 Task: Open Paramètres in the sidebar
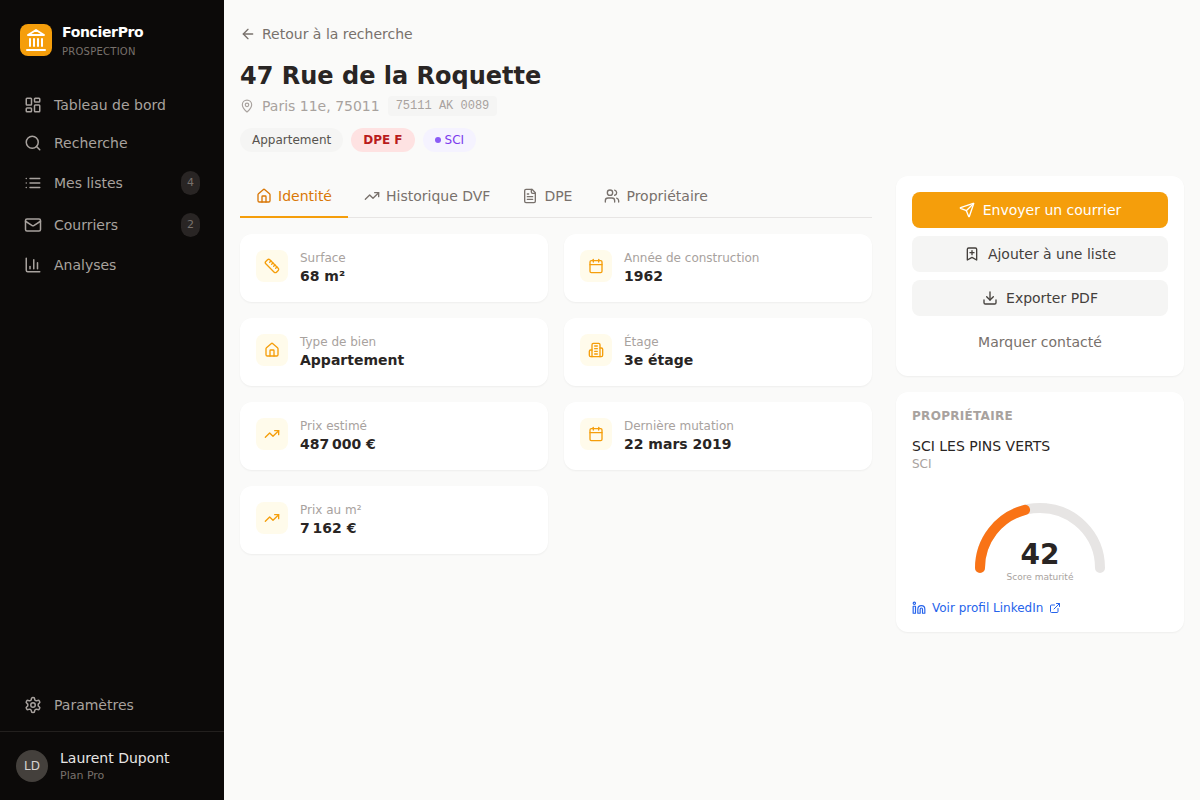[x=112, y=705]
